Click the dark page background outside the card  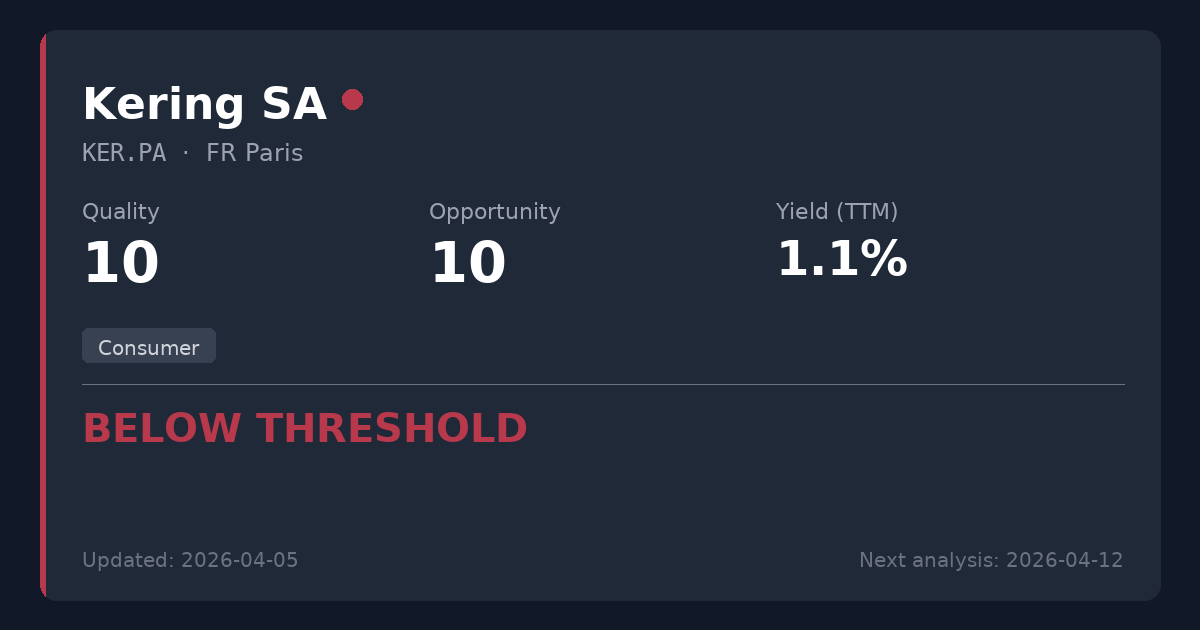pyautogui.click(x=600, y=14)
